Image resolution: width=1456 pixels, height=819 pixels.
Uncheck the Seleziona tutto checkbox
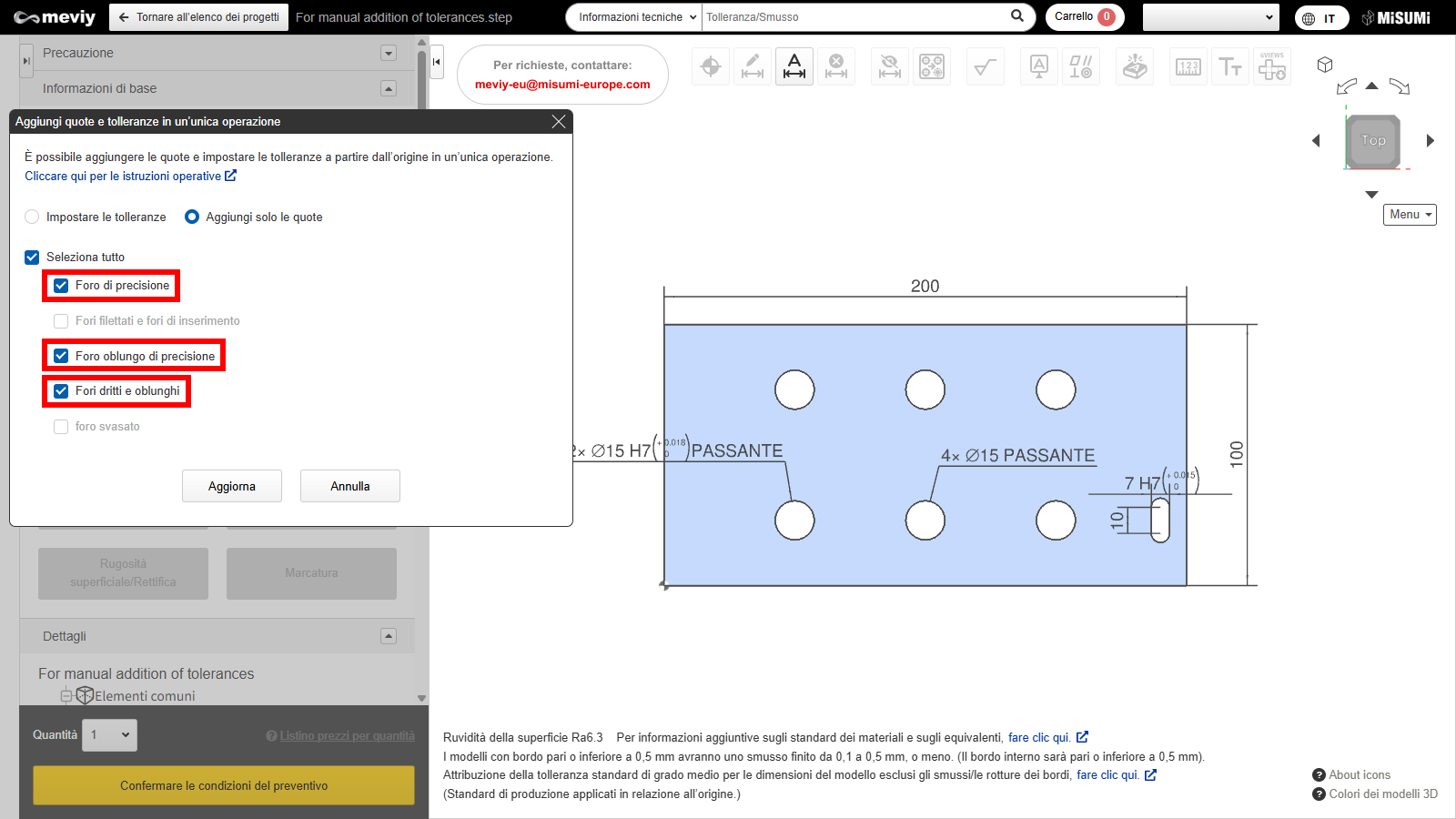(32, 258)
